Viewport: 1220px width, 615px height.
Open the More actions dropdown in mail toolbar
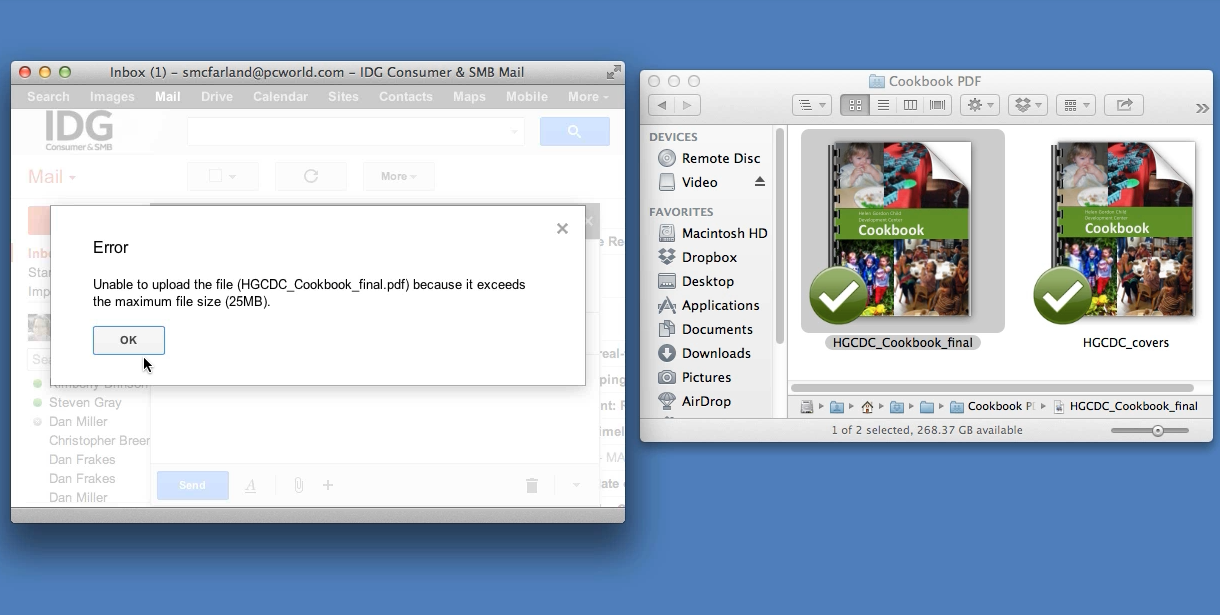[x=399, y=176]
